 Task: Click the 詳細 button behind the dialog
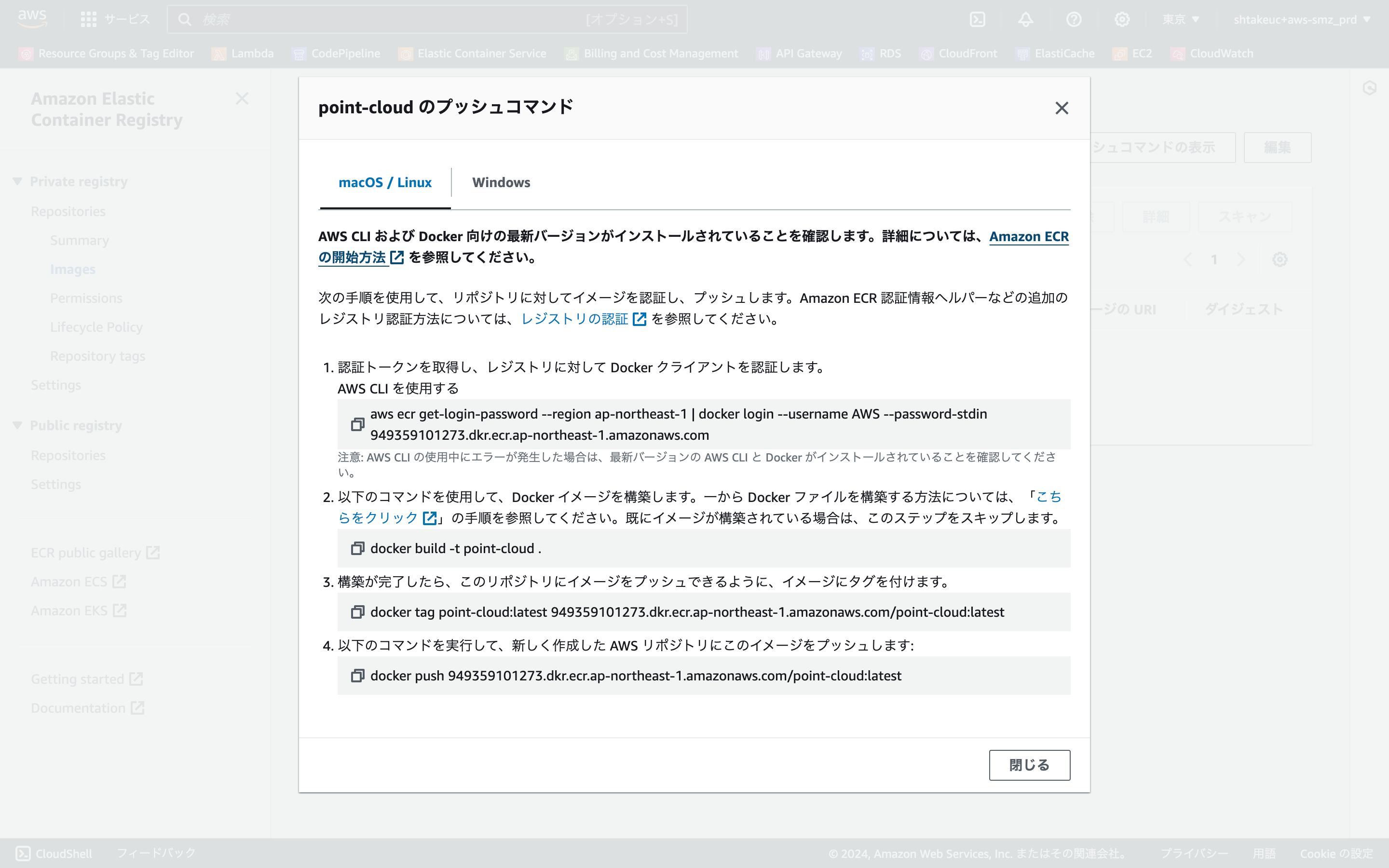click(x=1156, y=217)
